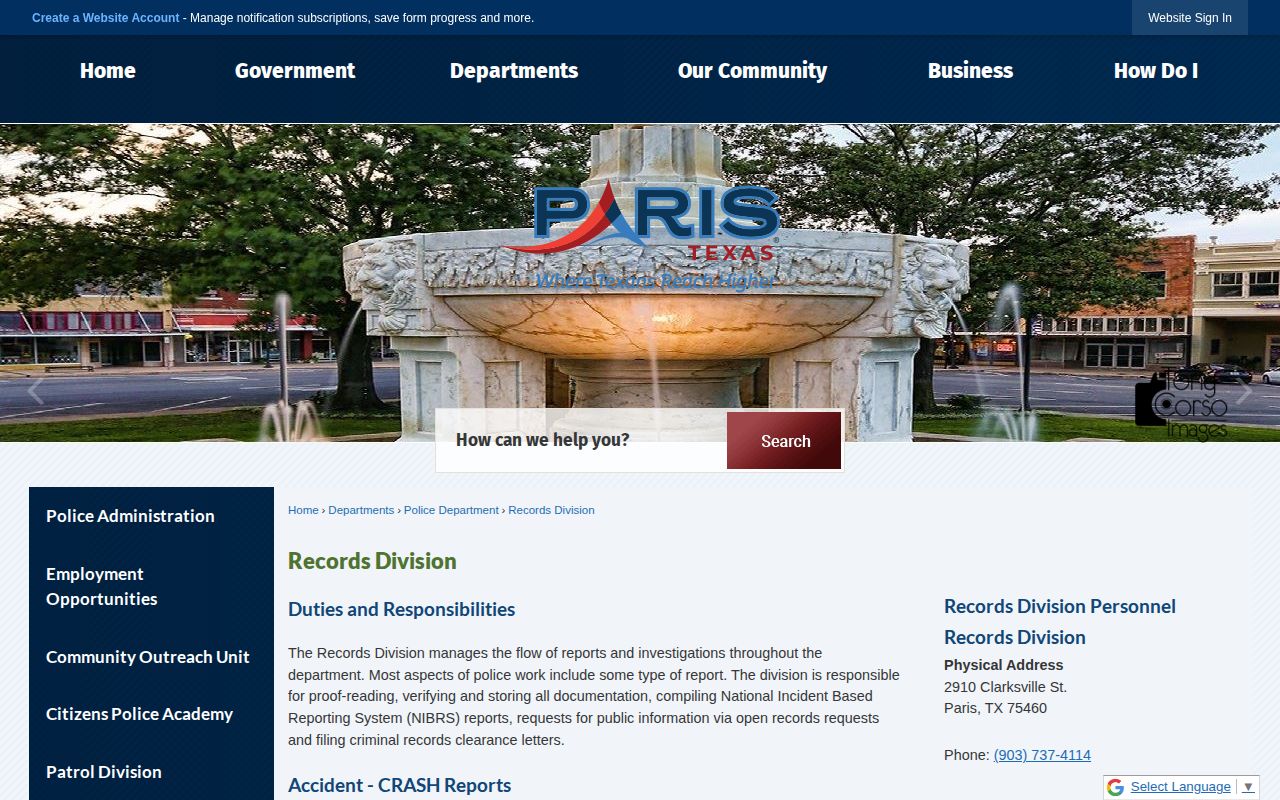Screen dimensions: 1280x800
Task: Open the Select Language dropdown
Action: click(x=1192, y=787)
